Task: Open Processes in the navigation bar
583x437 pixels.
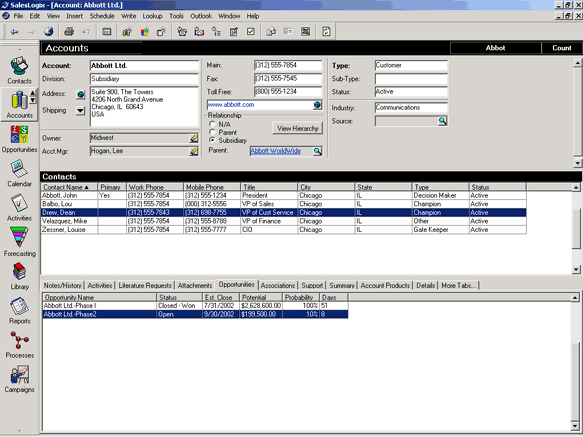Action: [19, 345]
